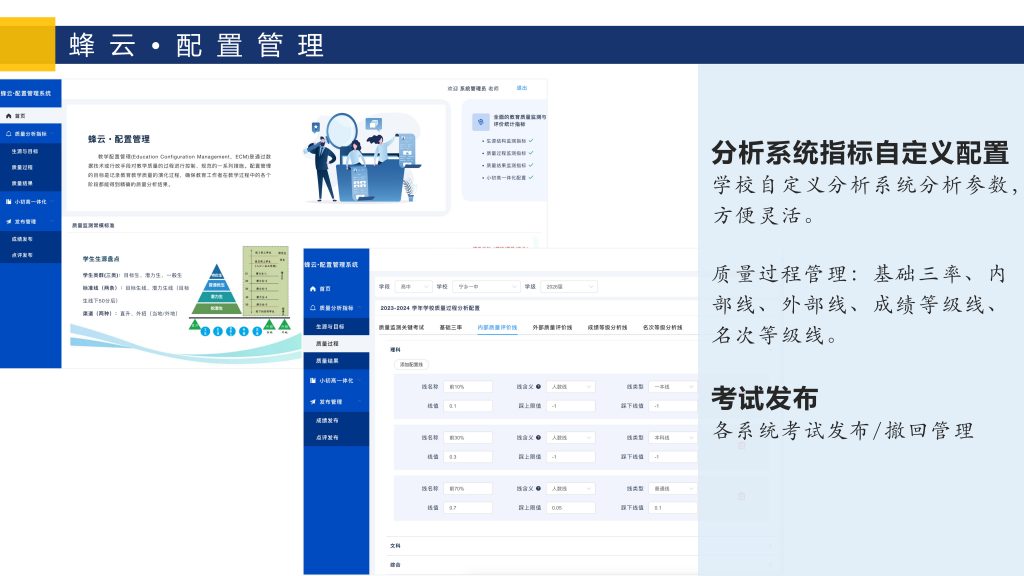Select 质量过程 in the front window sidebar
Viewport: 1024px width, 576px height.
[328, 343]
